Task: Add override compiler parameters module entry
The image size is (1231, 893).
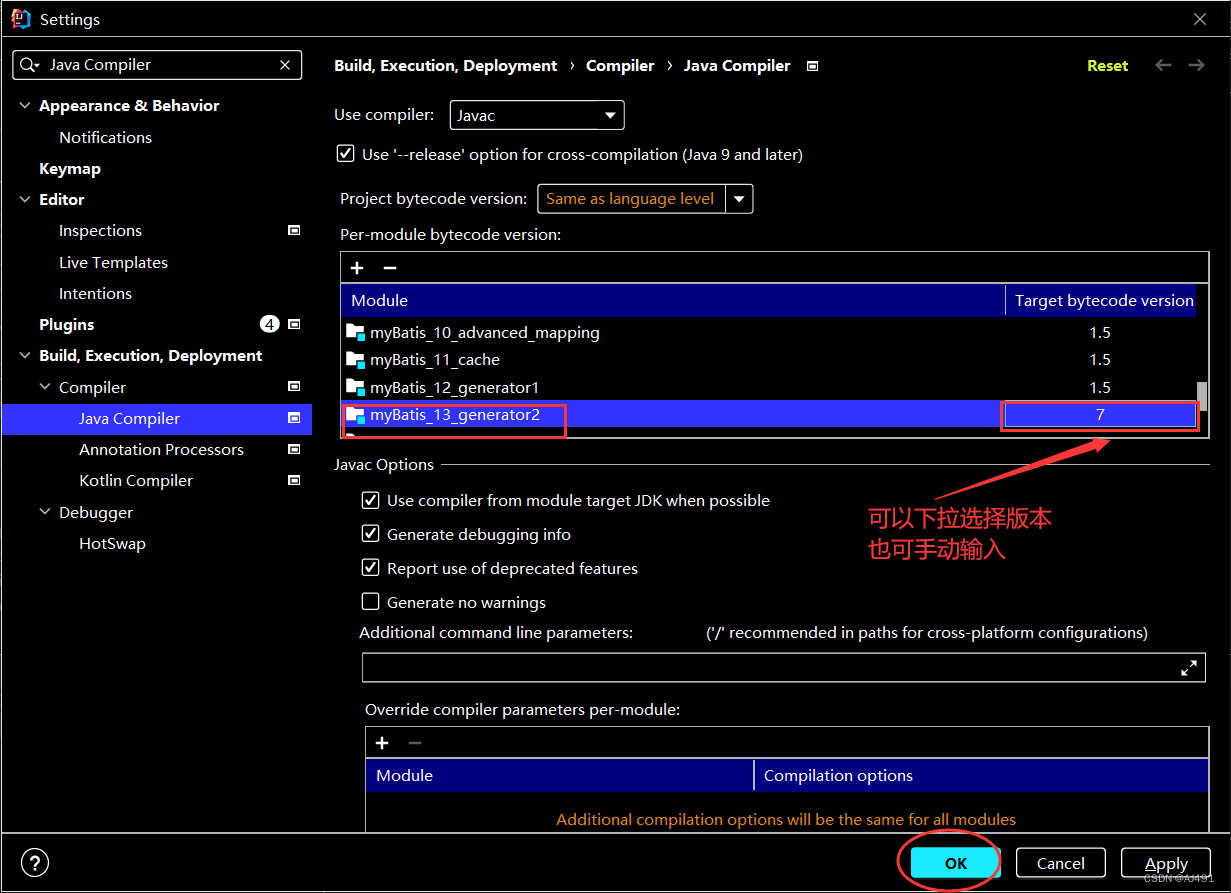Action: pyautogui.click(x=382, y=743)
